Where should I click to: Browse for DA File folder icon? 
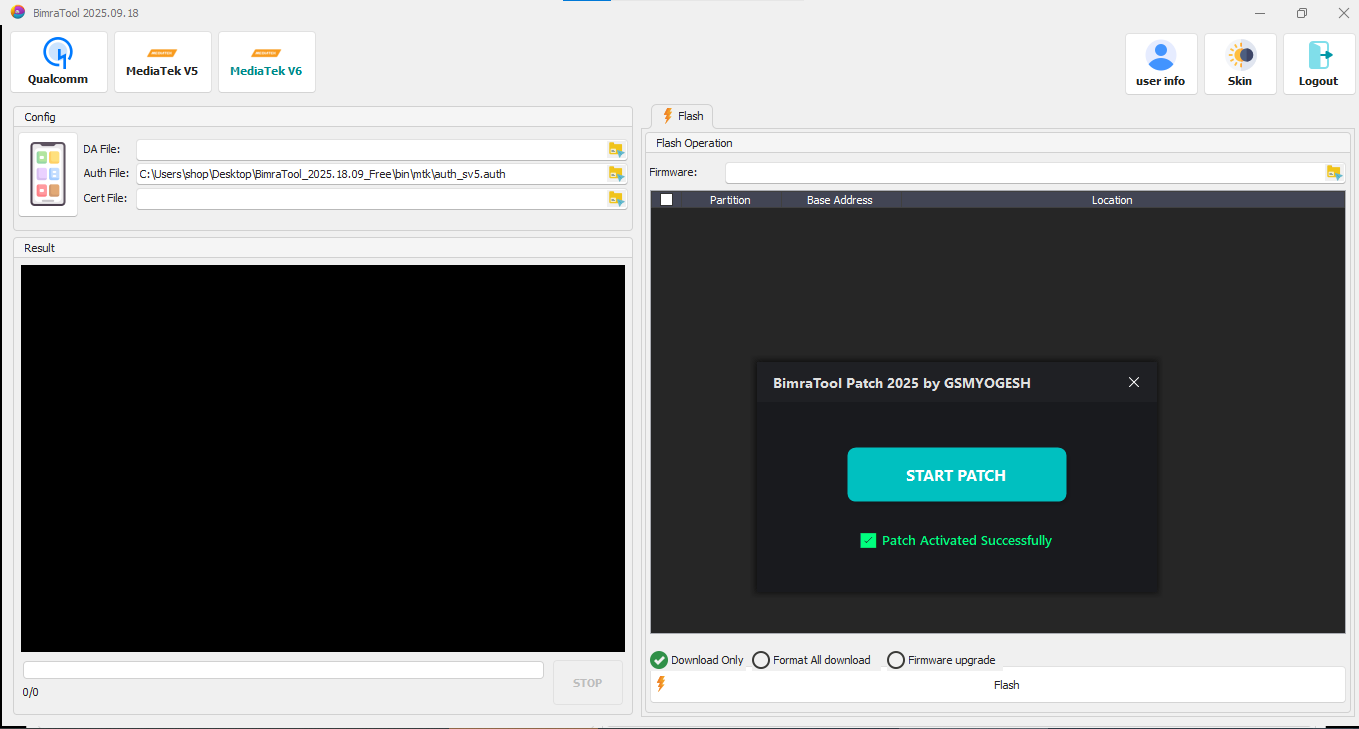pos(616,149)
